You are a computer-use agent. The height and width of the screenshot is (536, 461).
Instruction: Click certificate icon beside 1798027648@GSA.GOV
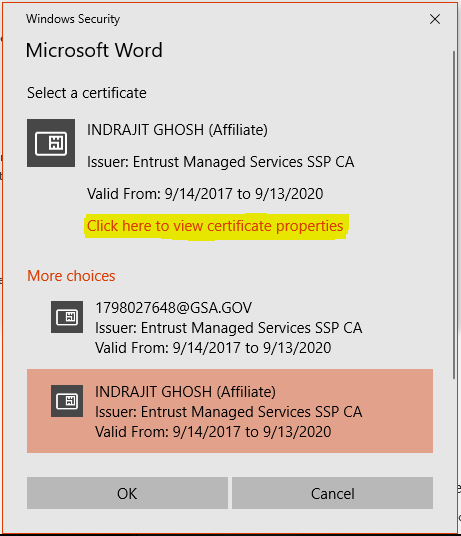(x=67, y=317)
